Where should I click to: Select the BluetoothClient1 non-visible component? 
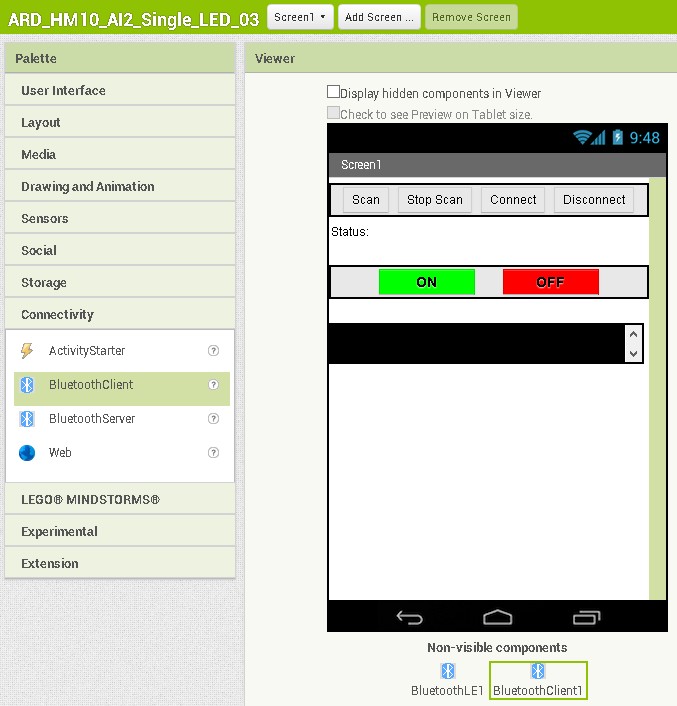click(x=538, y=679)
